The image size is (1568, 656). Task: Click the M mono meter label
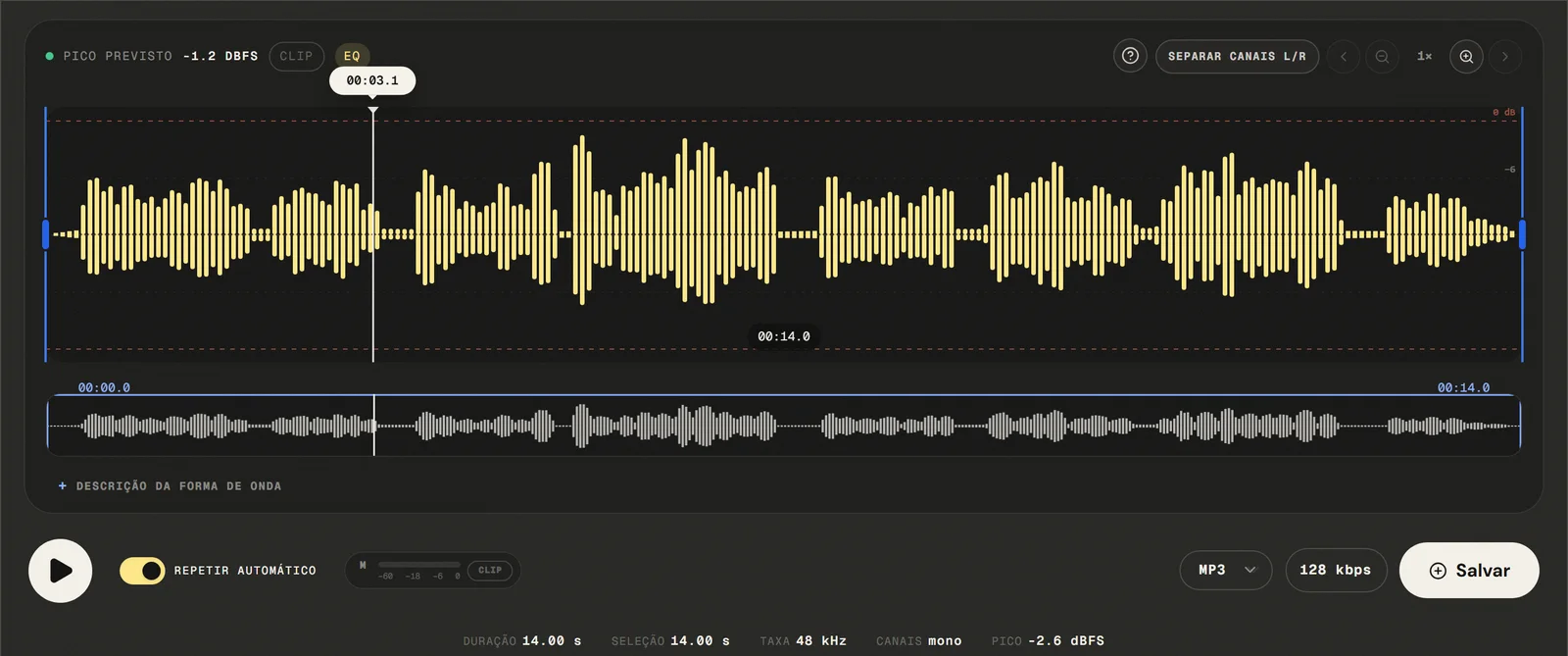click(363, 565)
